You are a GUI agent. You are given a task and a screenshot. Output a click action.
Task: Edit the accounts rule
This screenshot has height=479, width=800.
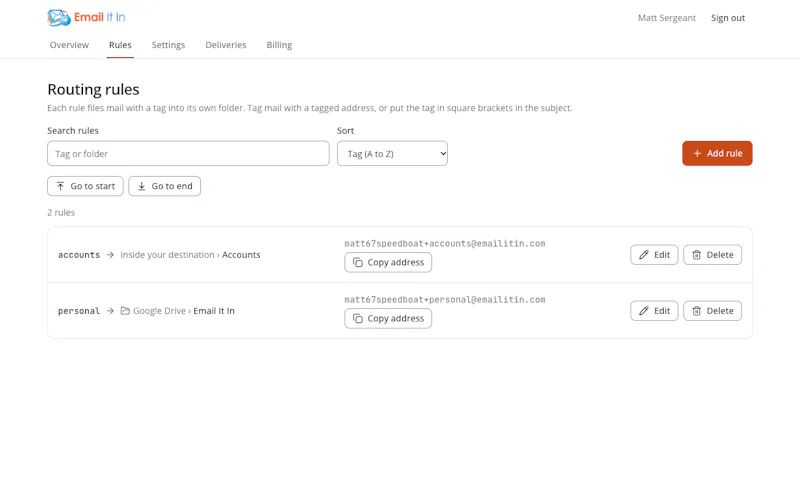(654, 255)
